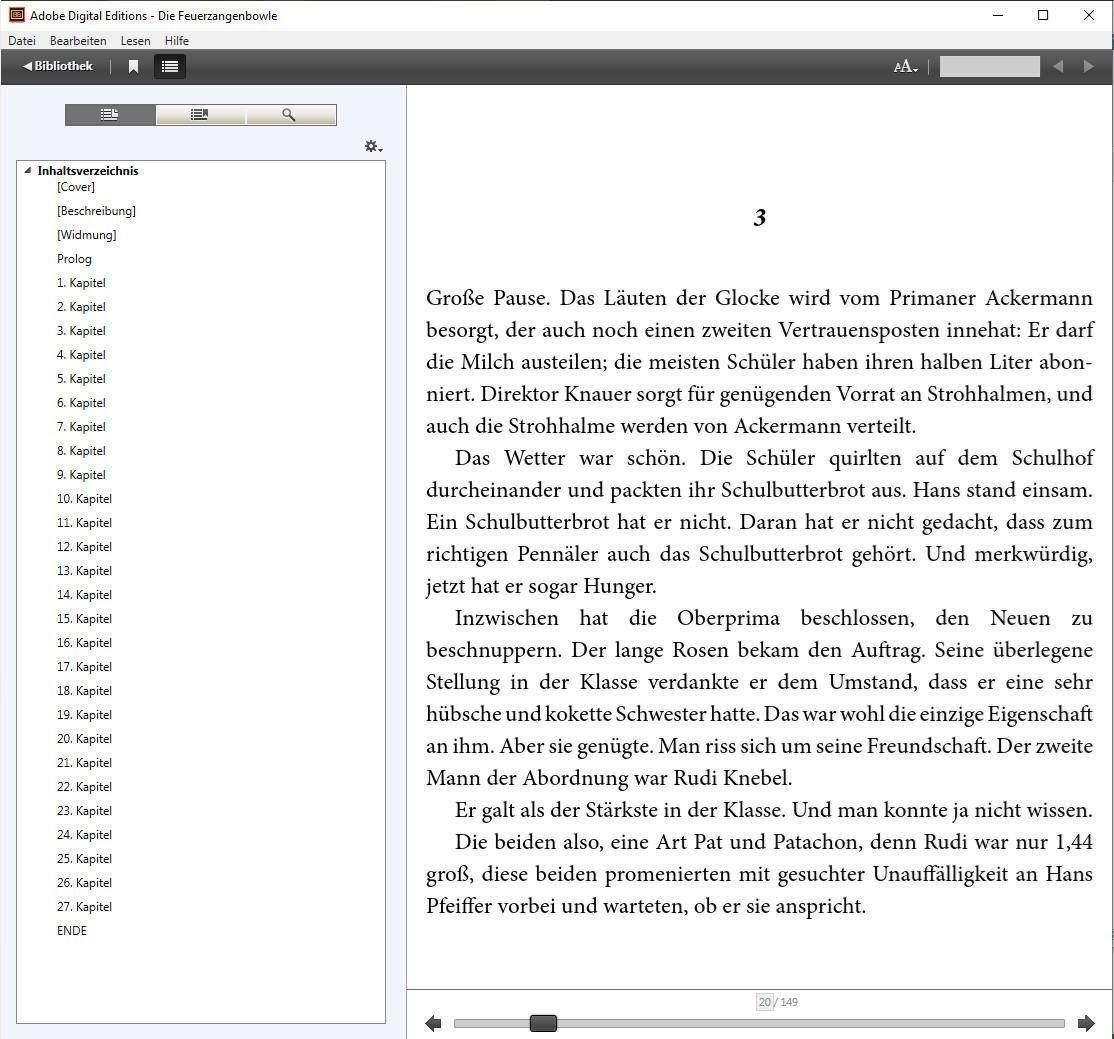Click the current page number field
This screenshot has height=1039, width=1114.
click(x=764, y=1002)
